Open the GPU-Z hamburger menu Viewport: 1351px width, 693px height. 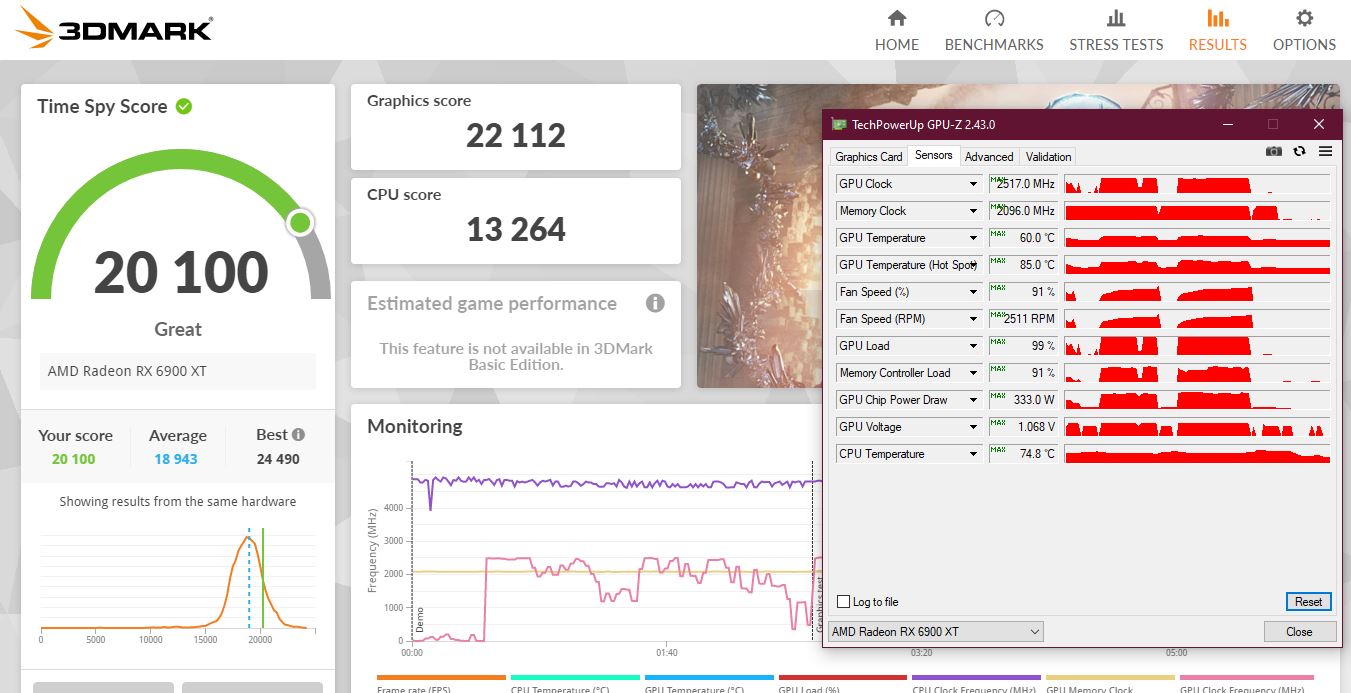tap(1325, 151)
